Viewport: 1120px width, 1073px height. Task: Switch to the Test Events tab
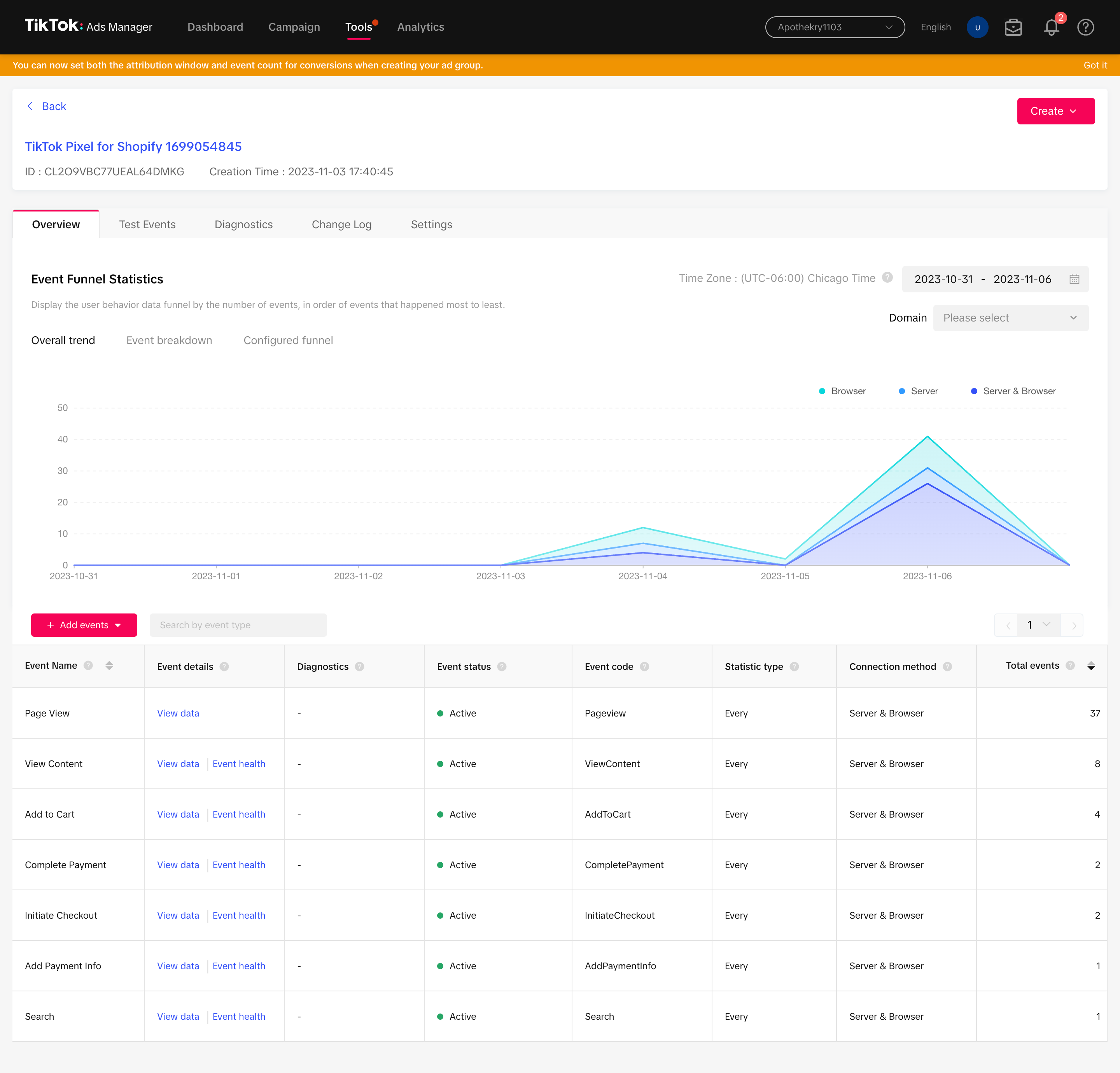[x=147, y=225]
